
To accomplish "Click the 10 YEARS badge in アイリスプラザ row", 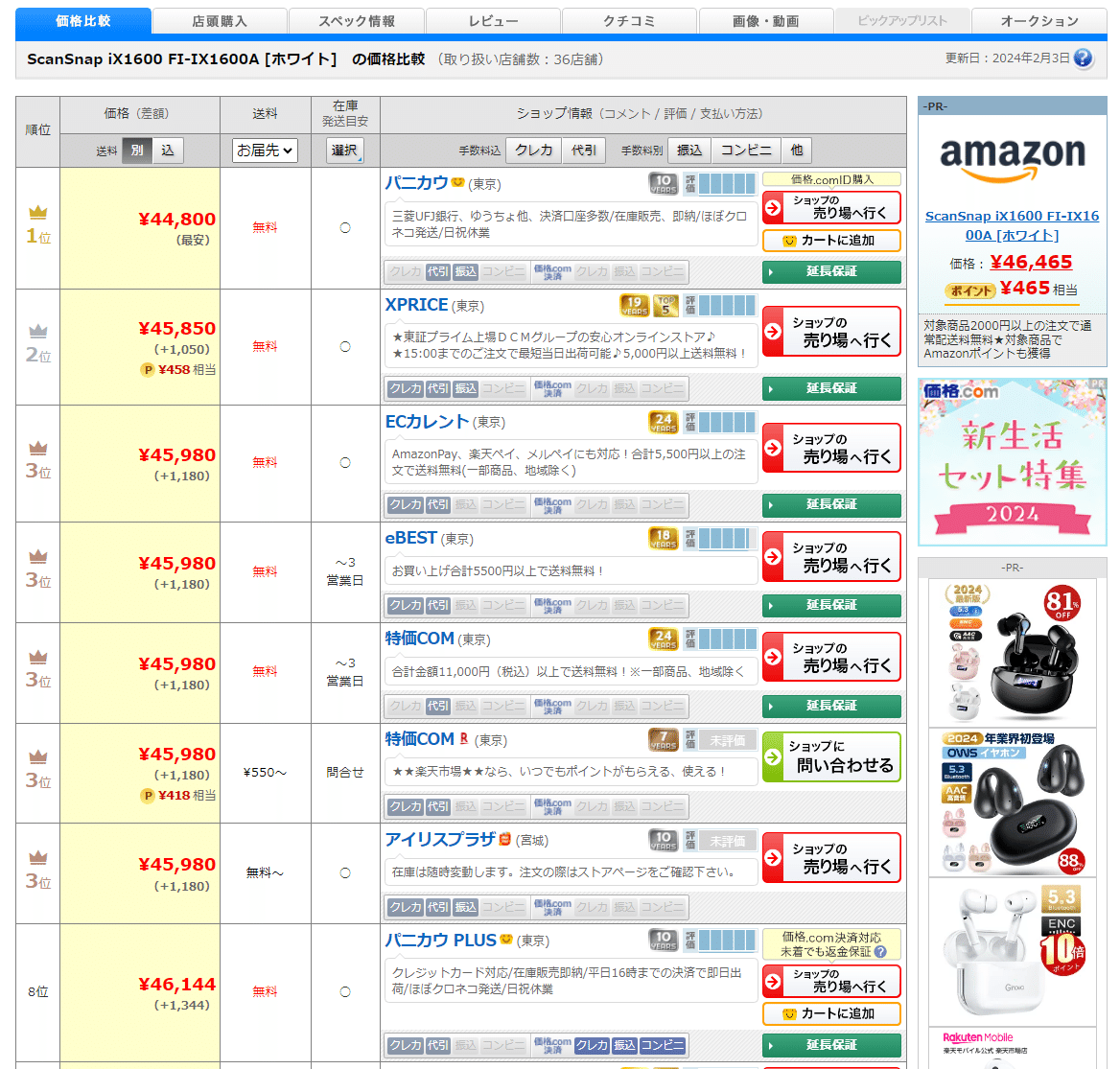I will [663, 841].
